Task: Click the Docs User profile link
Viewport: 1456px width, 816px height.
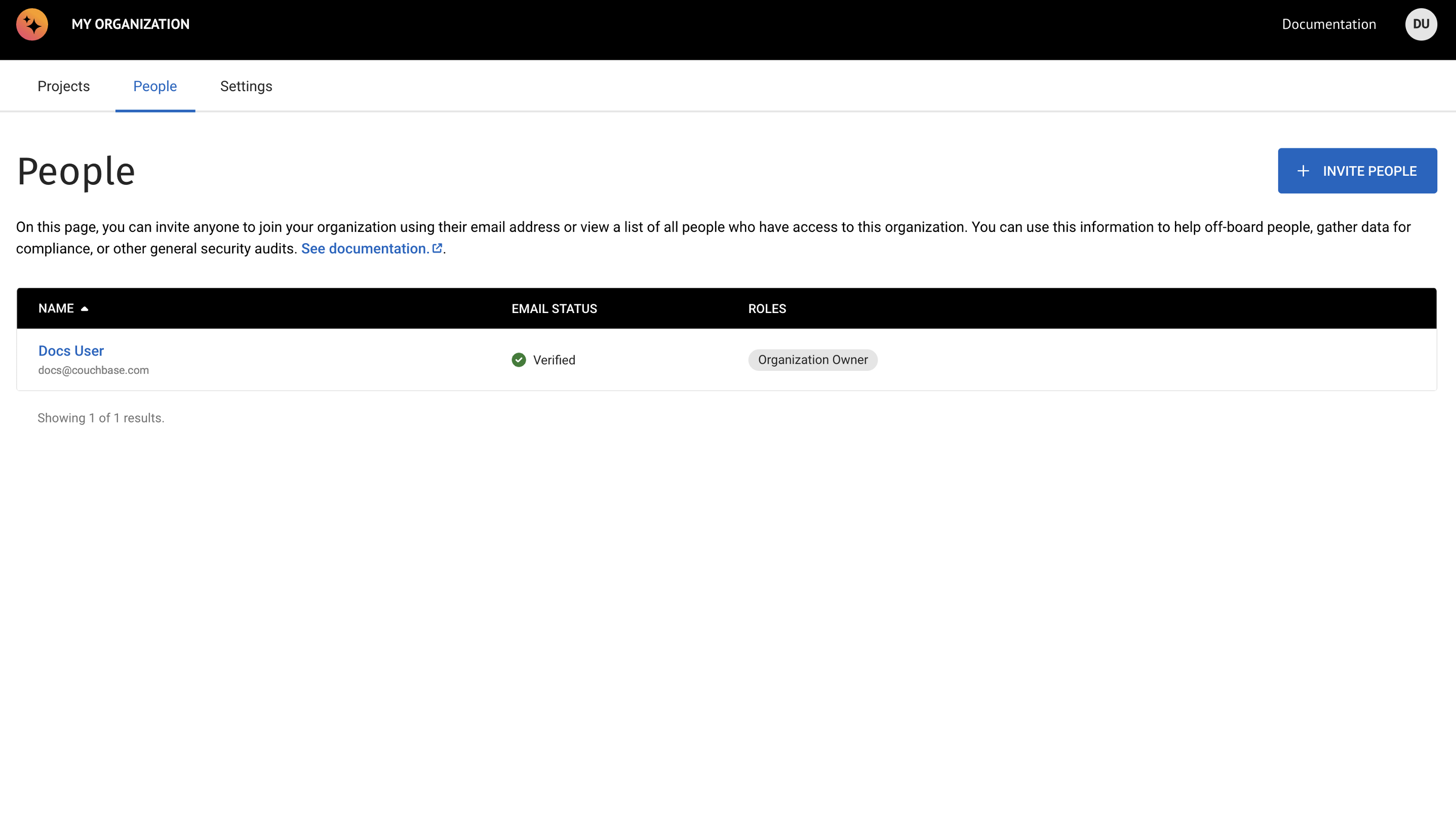Action: [71, 350]
